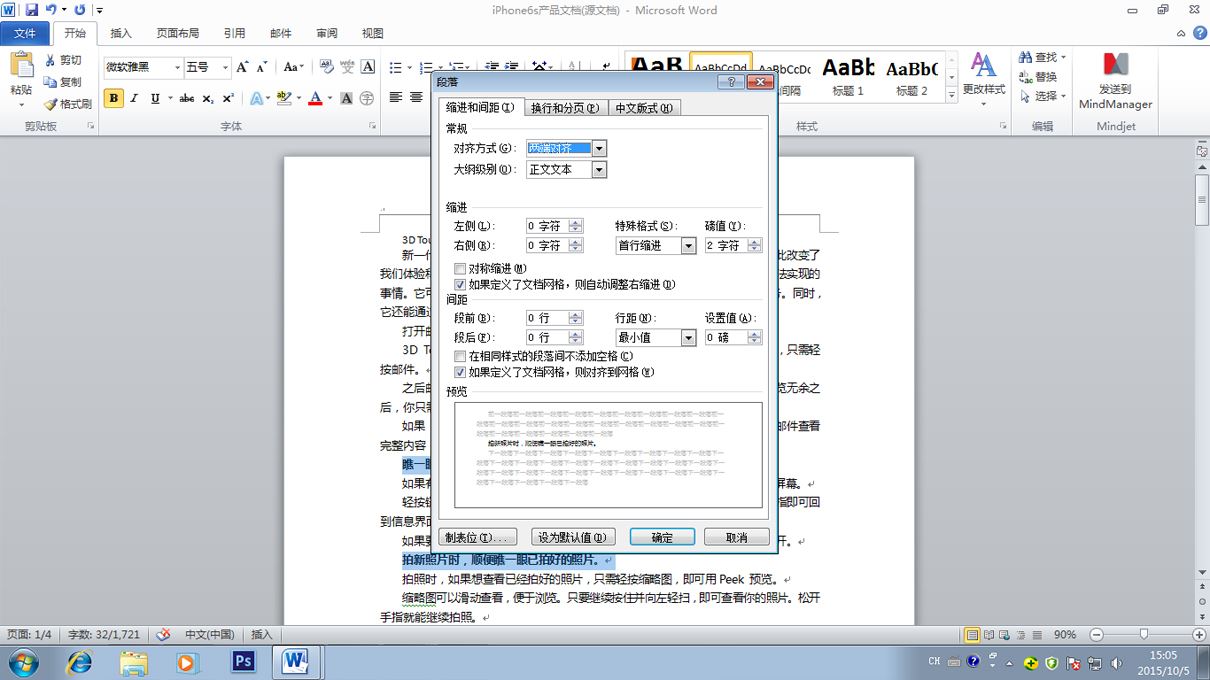Open Windows Explorer folder in taskbar
This screenshot has height=680, width=1210.
pyautogui.click(x=133, y=661)
